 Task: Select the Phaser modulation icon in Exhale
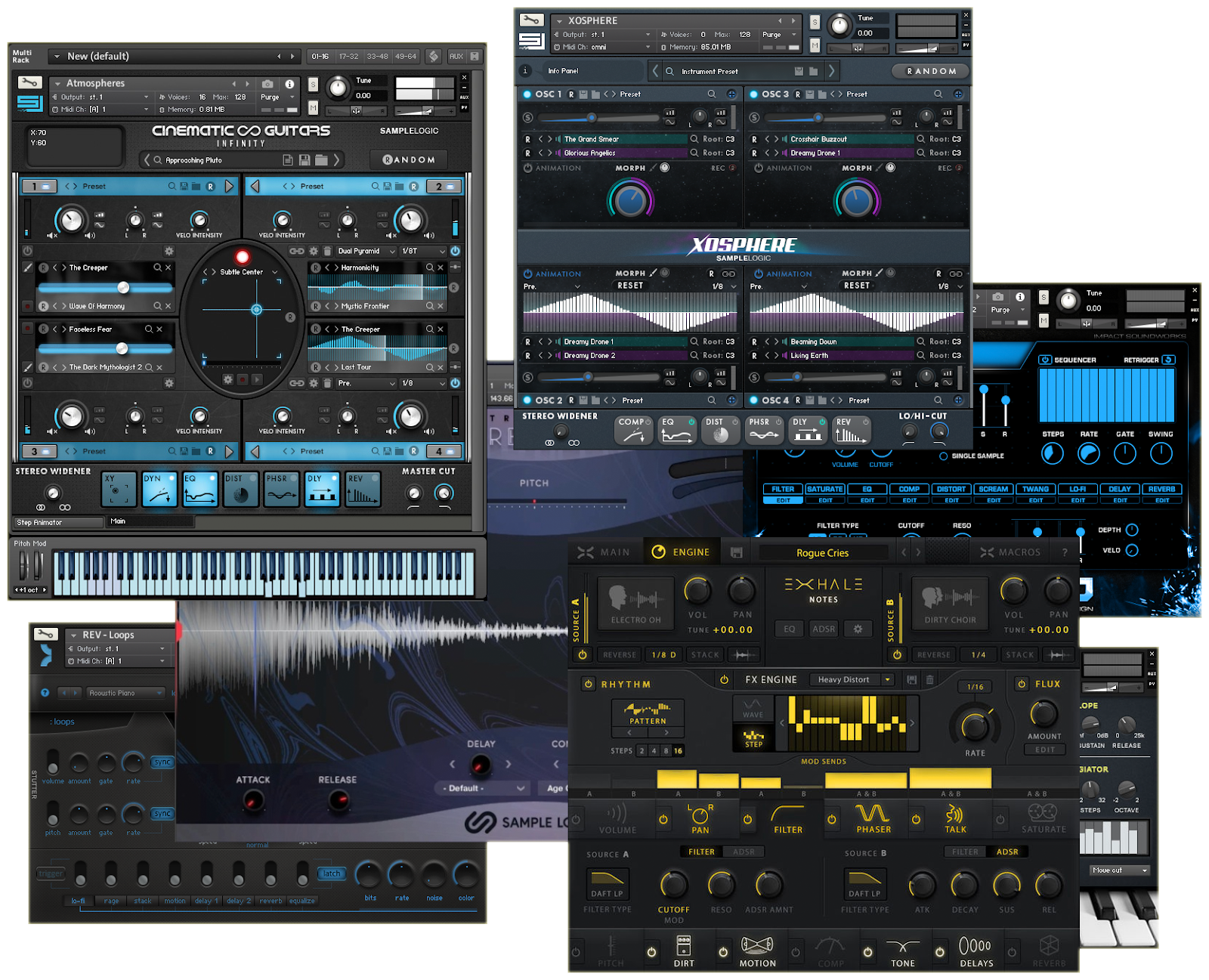click(x=873, y=816)
